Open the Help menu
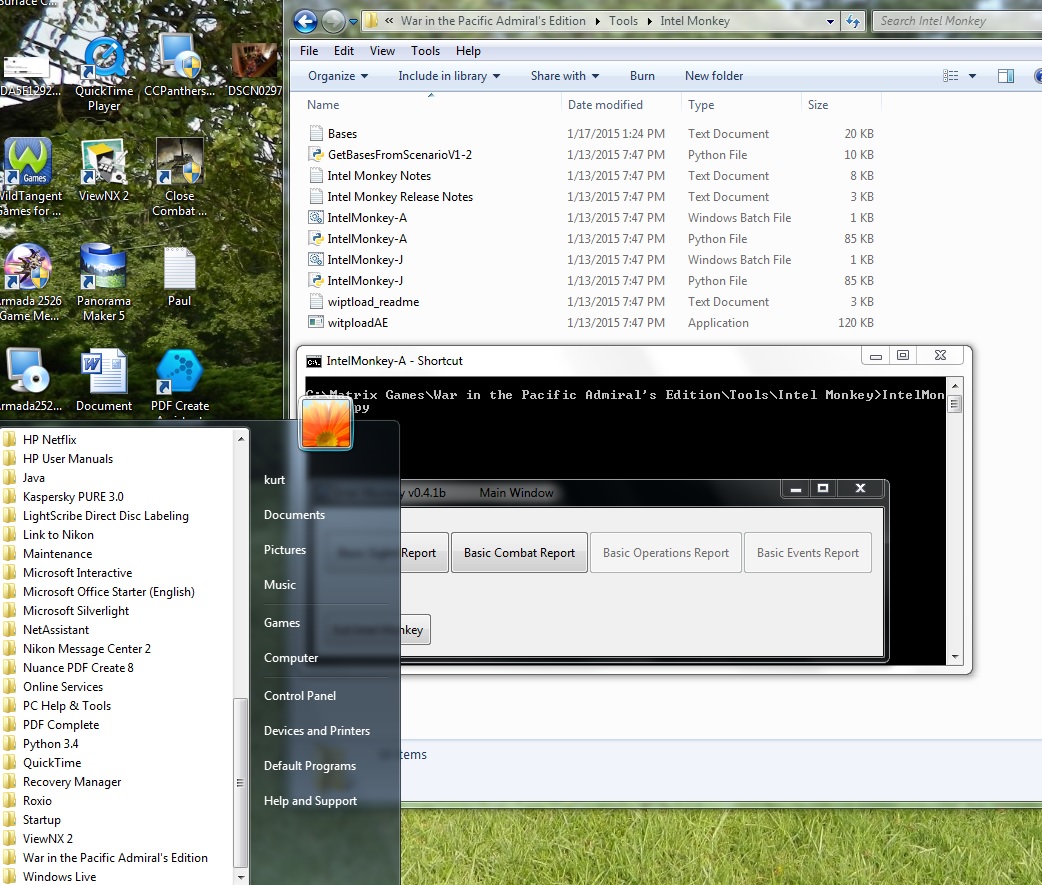The height and width of the screenshot is (885, 1042). coord(468,50)
